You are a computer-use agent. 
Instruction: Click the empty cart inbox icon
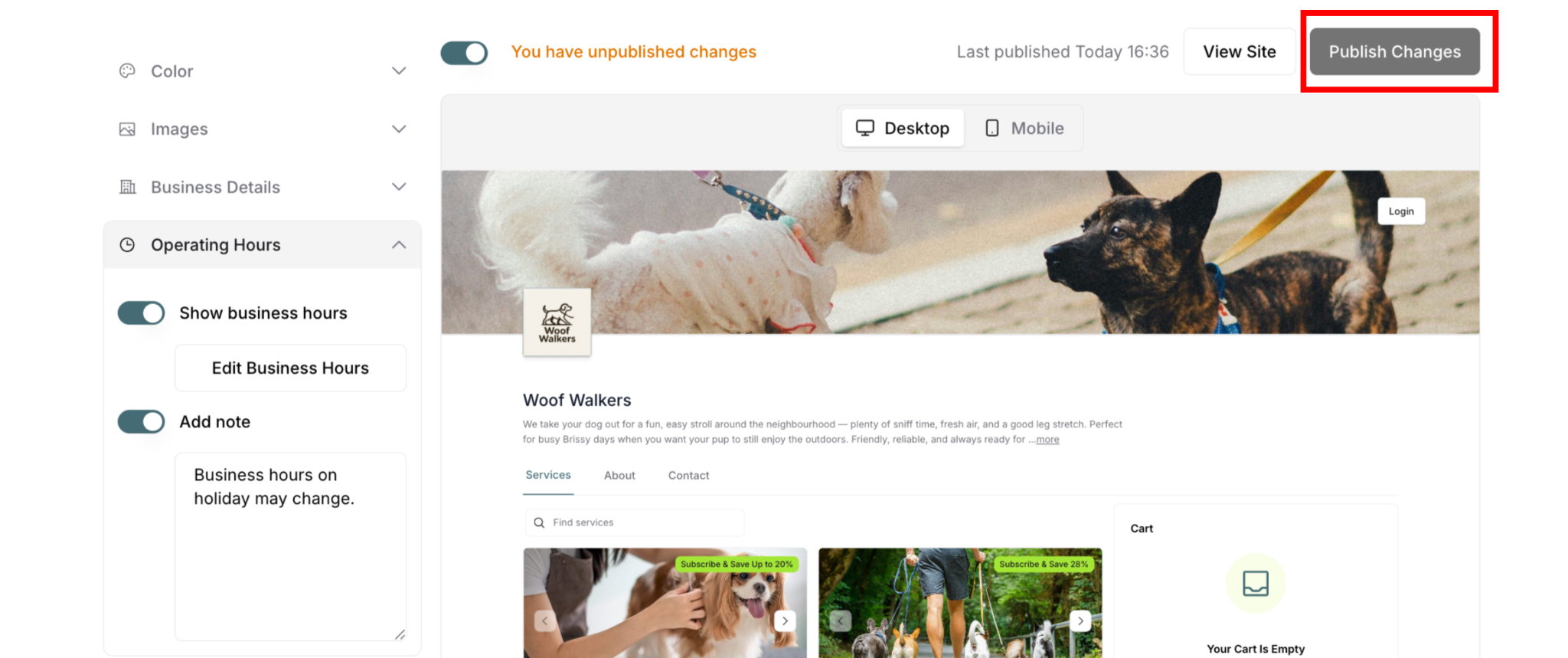pyautogui.click(x=1256, y=583)
